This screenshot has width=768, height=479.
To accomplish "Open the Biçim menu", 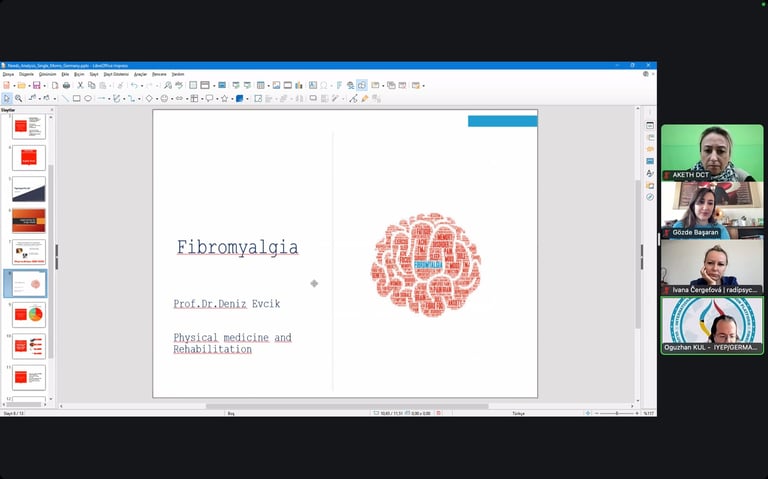I will point(79,74).
